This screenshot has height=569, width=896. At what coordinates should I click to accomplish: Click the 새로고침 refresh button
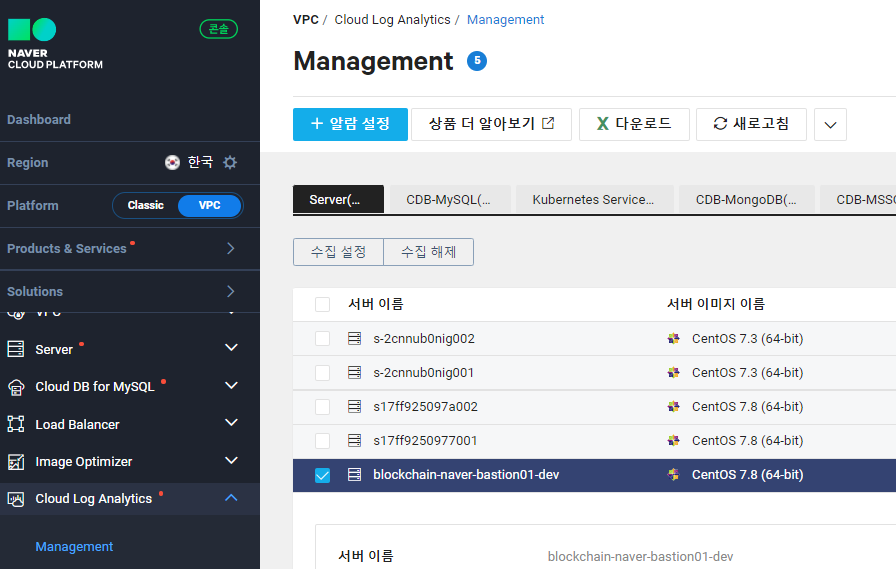point(751,124)
